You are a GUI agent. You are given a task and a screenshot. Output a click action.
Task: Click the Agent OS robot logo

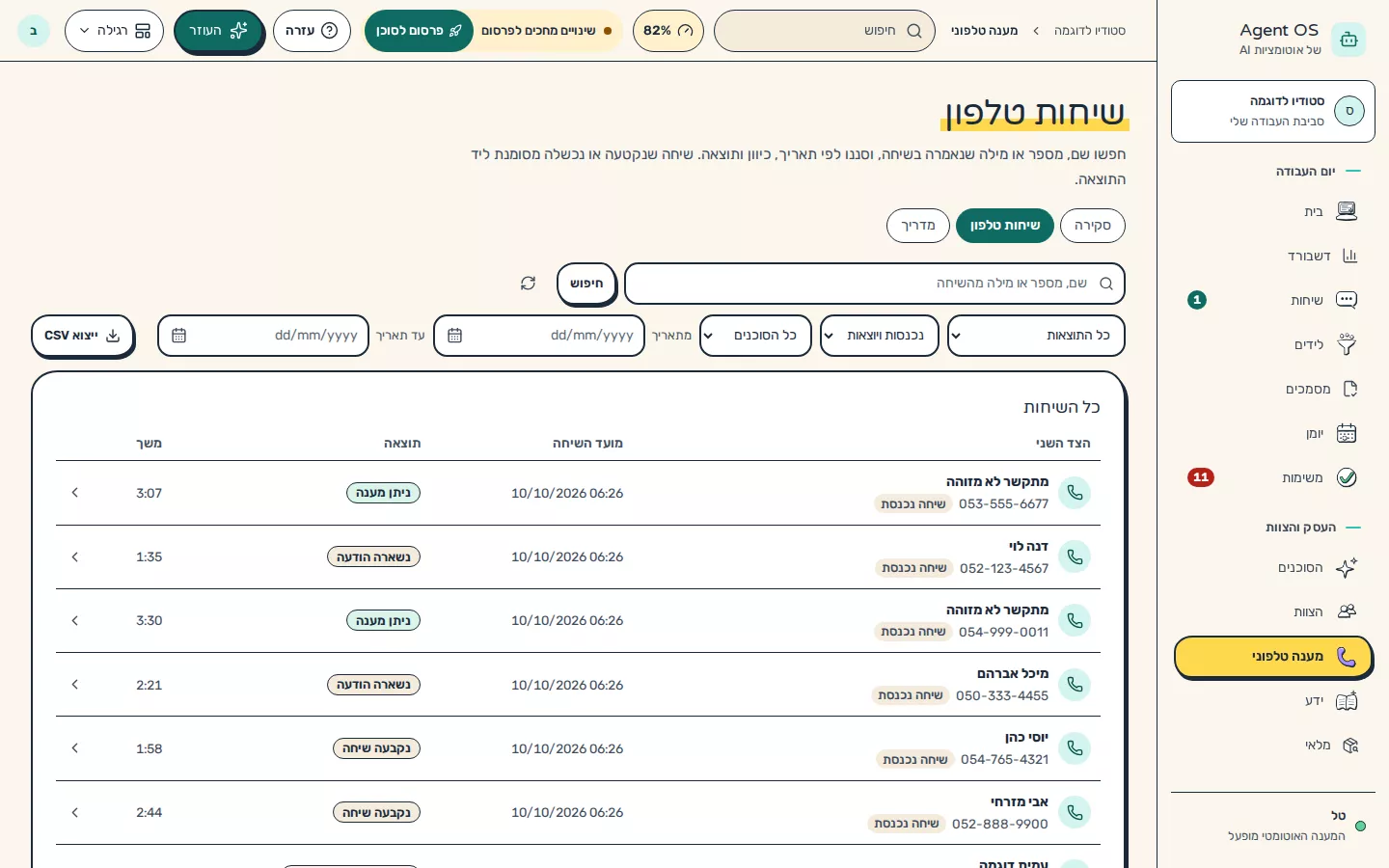(1348, 40)
